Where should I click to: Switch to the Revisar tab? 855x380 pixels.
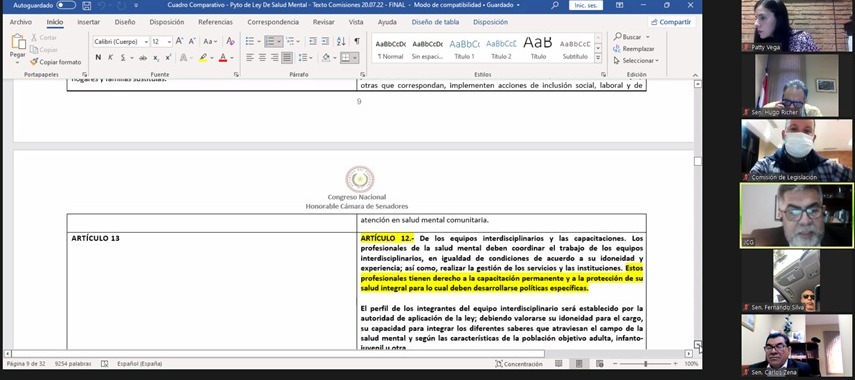(x=323, y=22)
